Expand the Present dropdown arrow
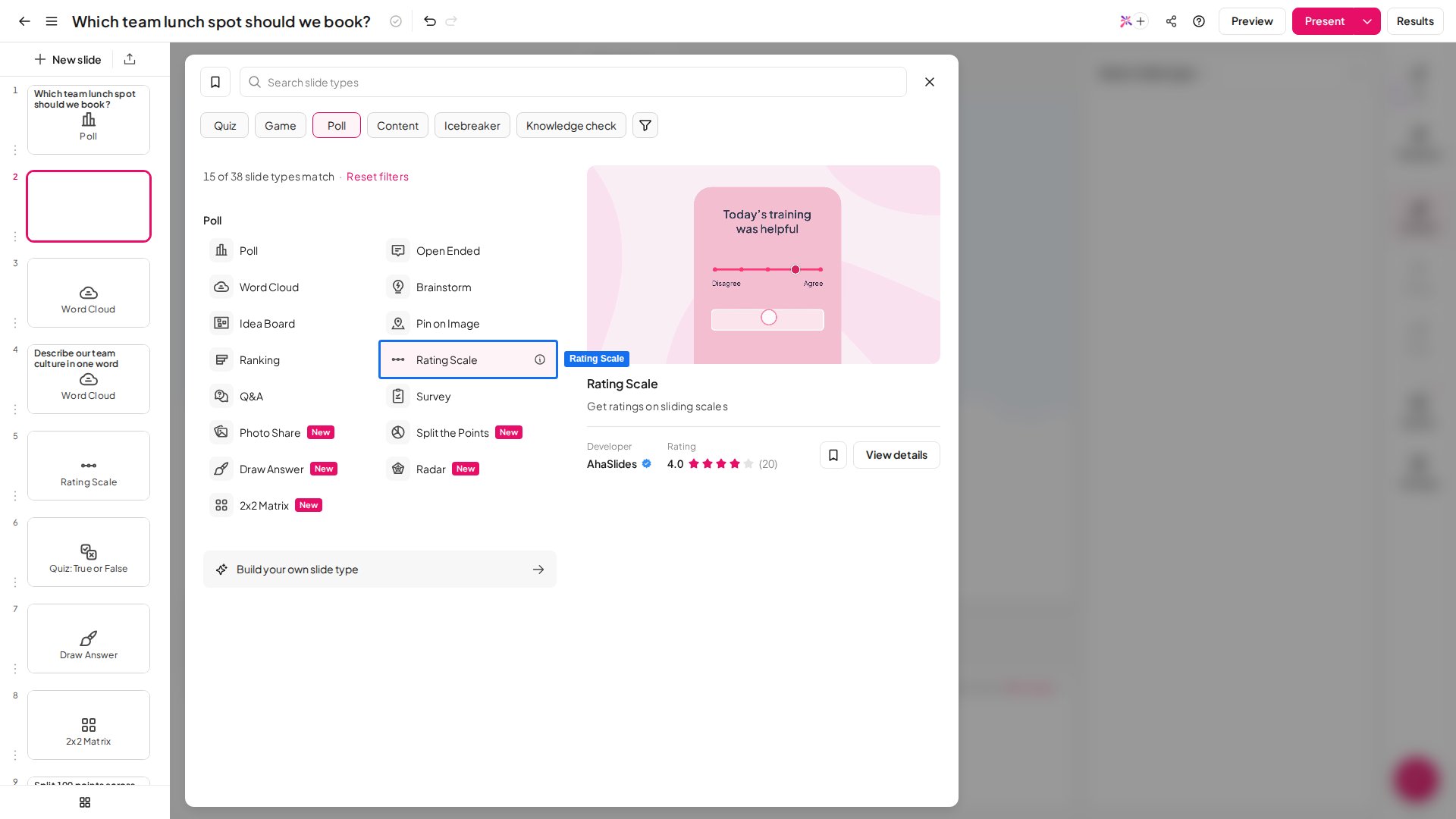This screenshot has width=1456, height=819. (x=1367, y=21)
